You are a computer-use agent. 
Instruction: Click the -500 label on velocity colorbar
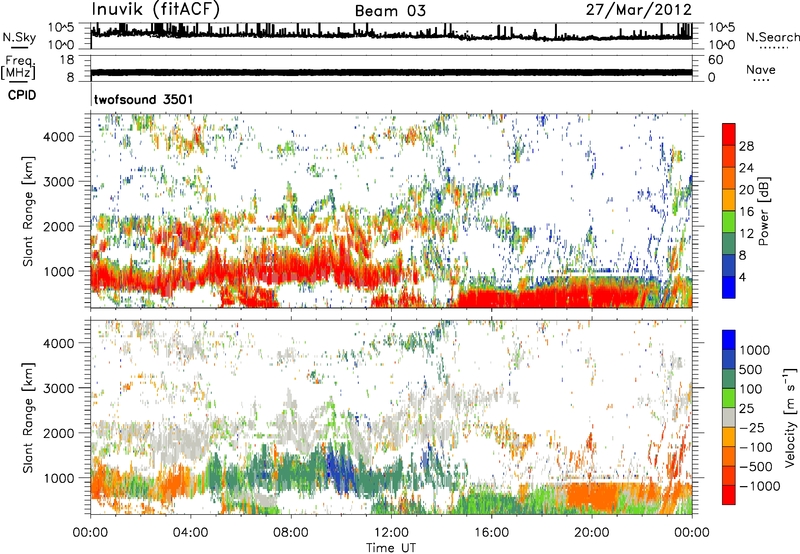coord(756,467)
